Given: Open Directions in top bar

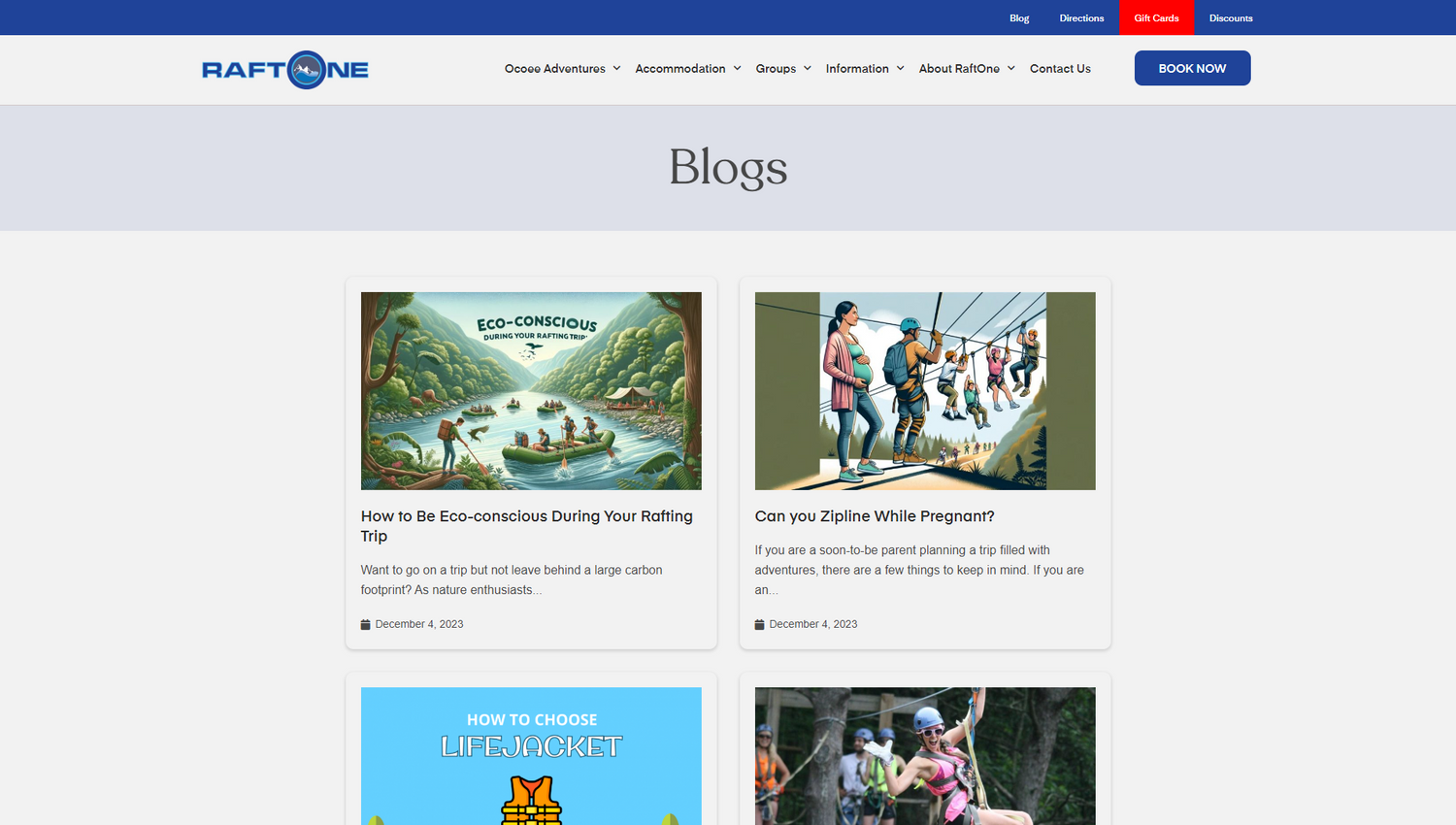Looking at the screenshot, I should point(1081,17).
